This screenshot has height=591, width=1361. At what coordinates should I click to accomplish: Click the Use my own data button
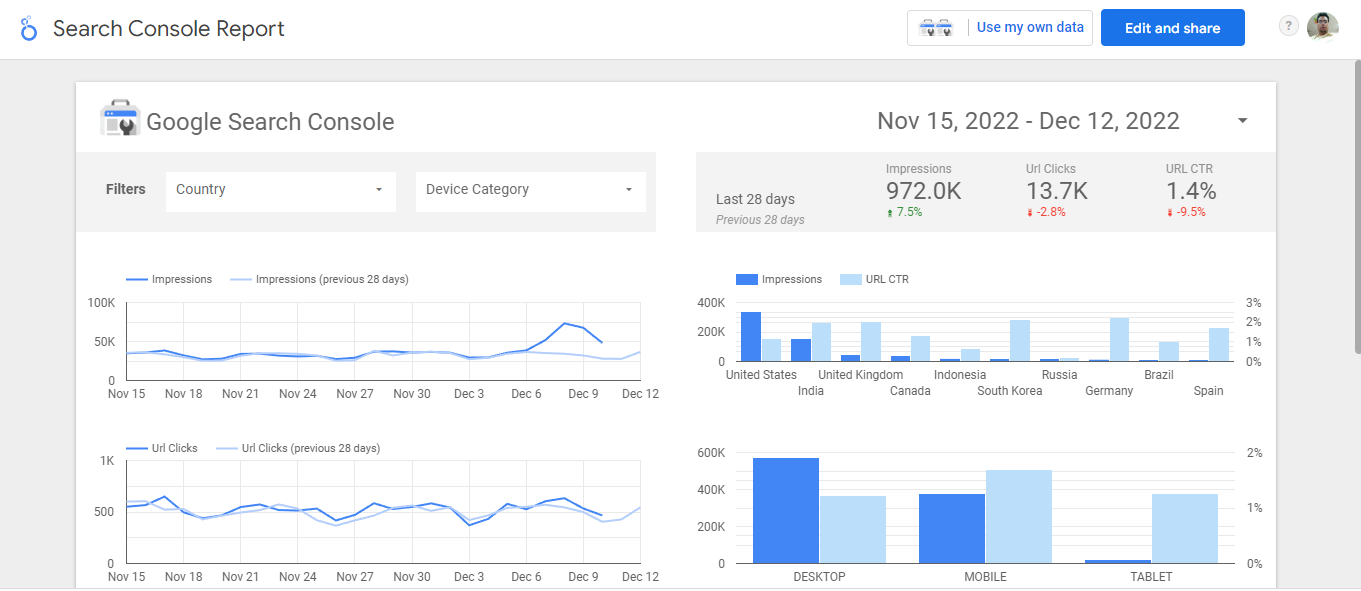click(1030, 28)
